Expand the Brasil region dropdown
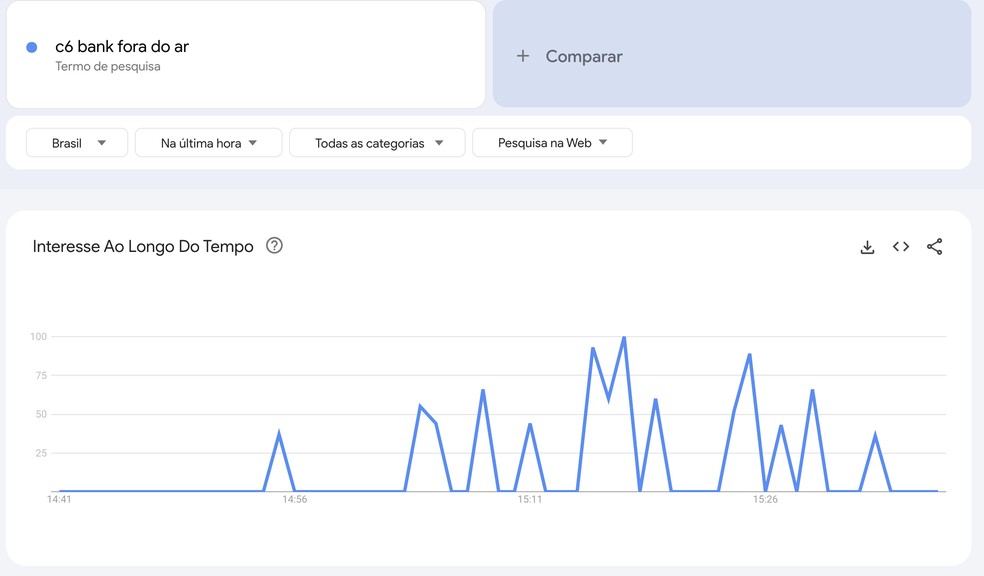 pos(76,142)
